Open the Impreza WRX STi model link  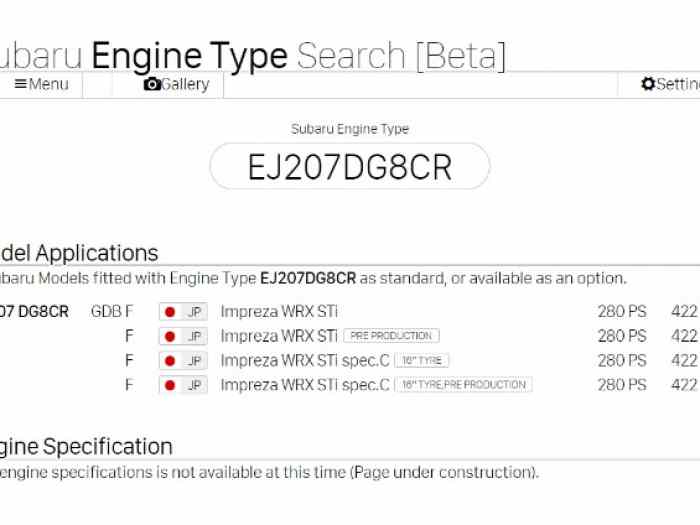tap(279, 312)
